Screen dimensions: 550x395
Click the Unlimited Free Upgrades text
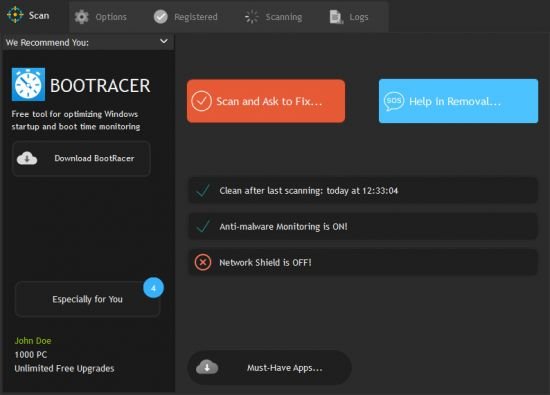[x=64, y=369]
